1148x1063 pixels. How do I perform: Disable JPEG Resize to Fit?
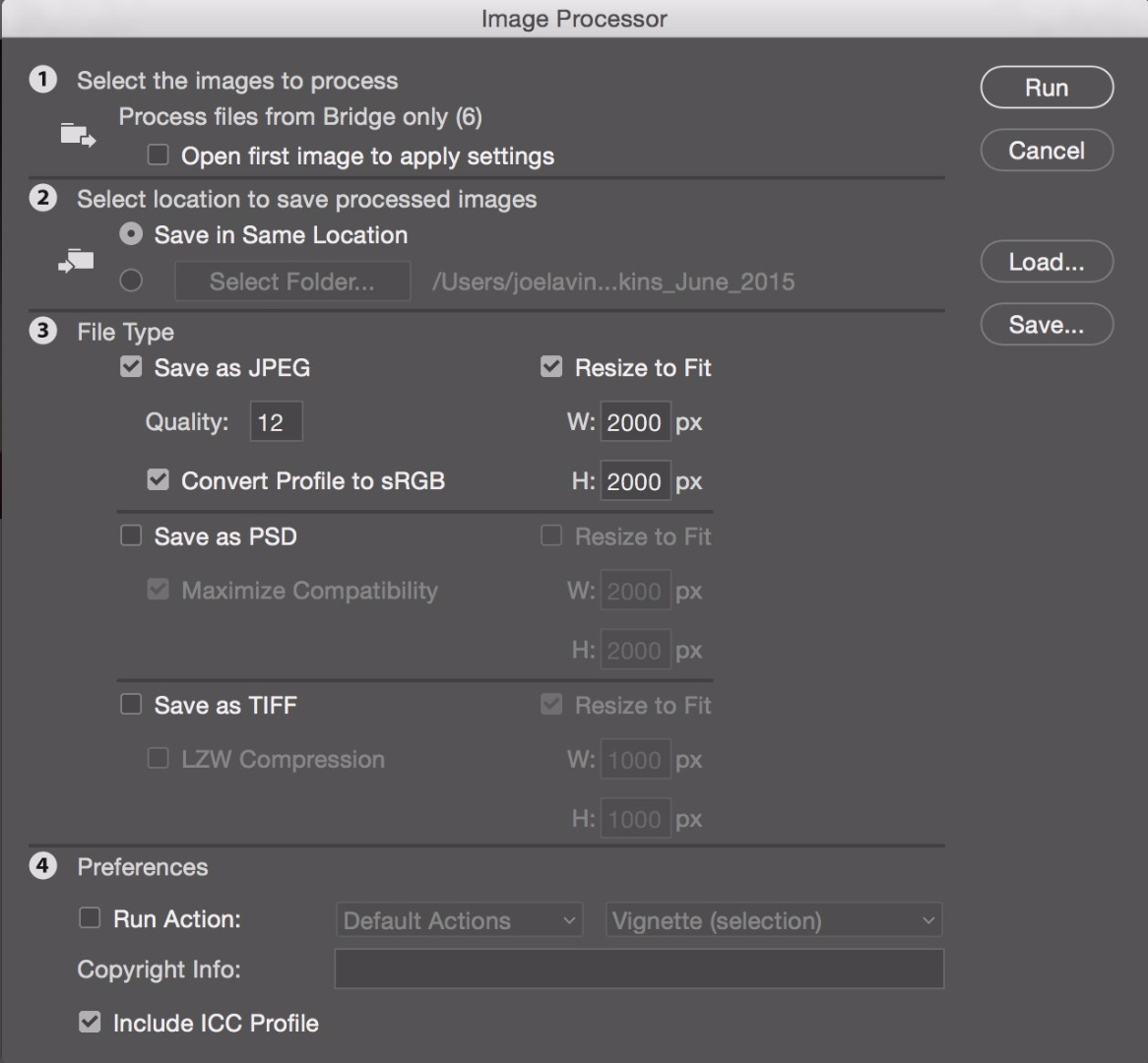(x=551, y=367)
